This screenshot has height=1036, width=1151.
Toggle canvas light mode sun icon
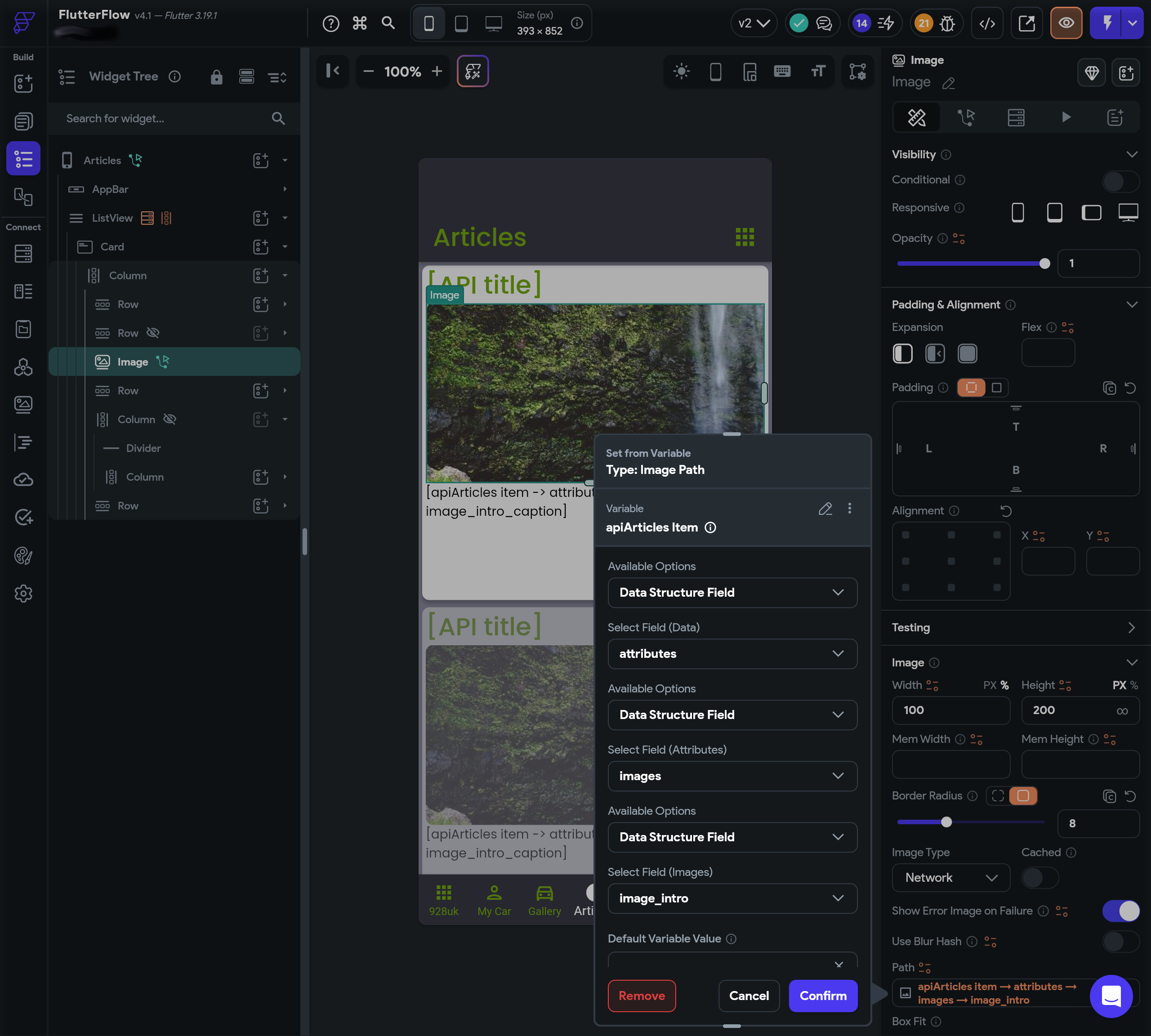[x=681, y=71]
